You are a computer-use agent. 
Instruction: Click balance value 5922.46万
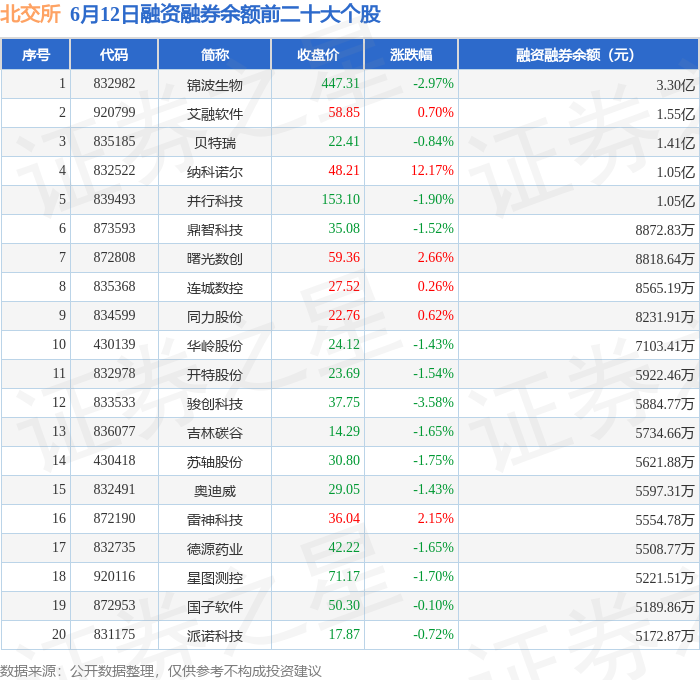tap(665, 375)
